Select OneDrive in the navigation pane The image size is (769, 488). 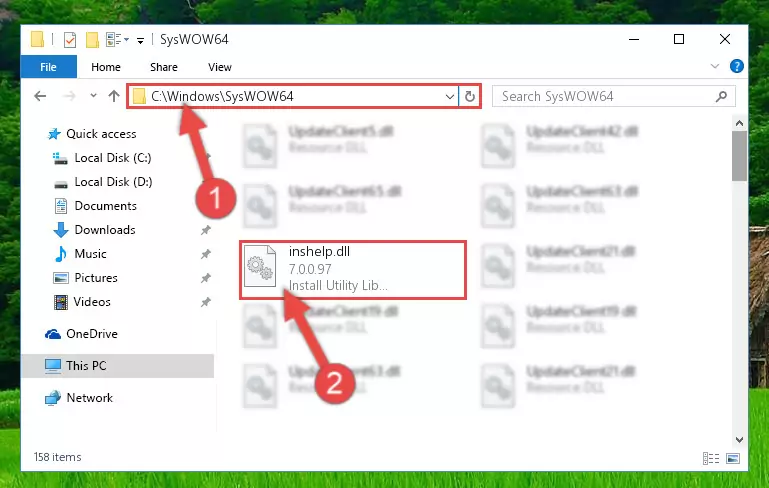pos(92,334)
